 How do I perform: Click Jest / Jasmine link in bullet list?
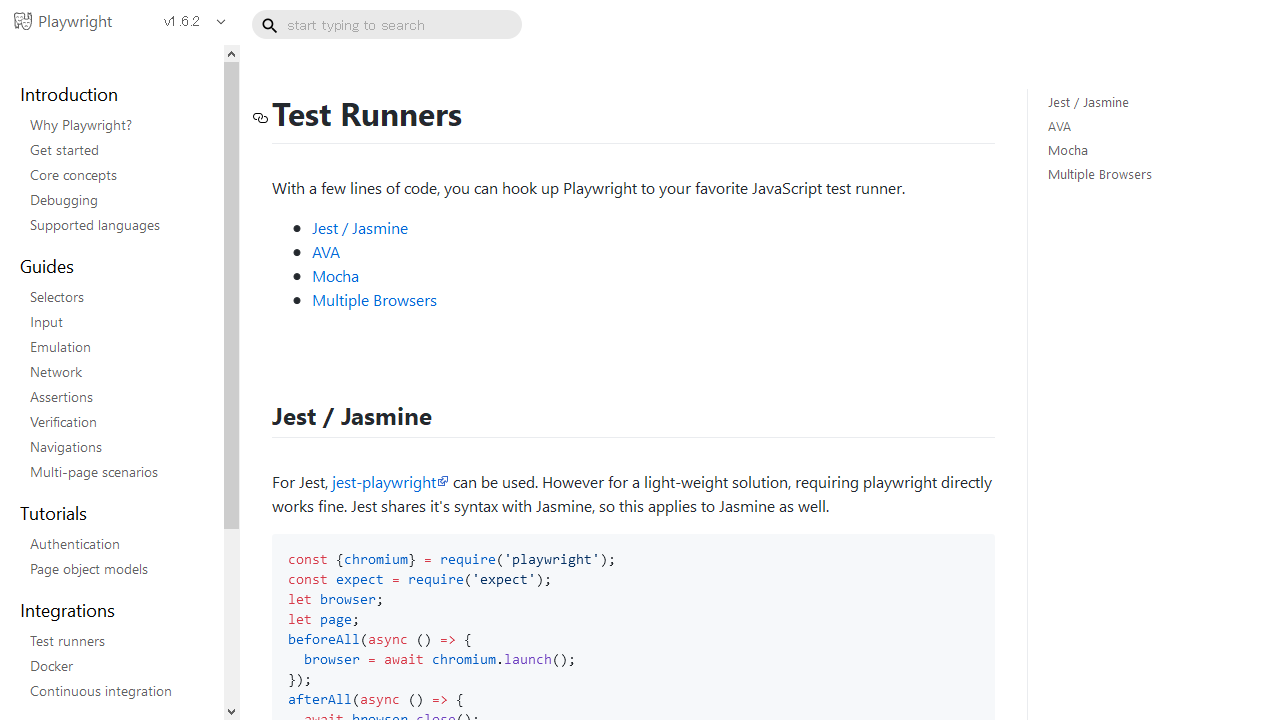pyautogui.click(x=360, y=228)
